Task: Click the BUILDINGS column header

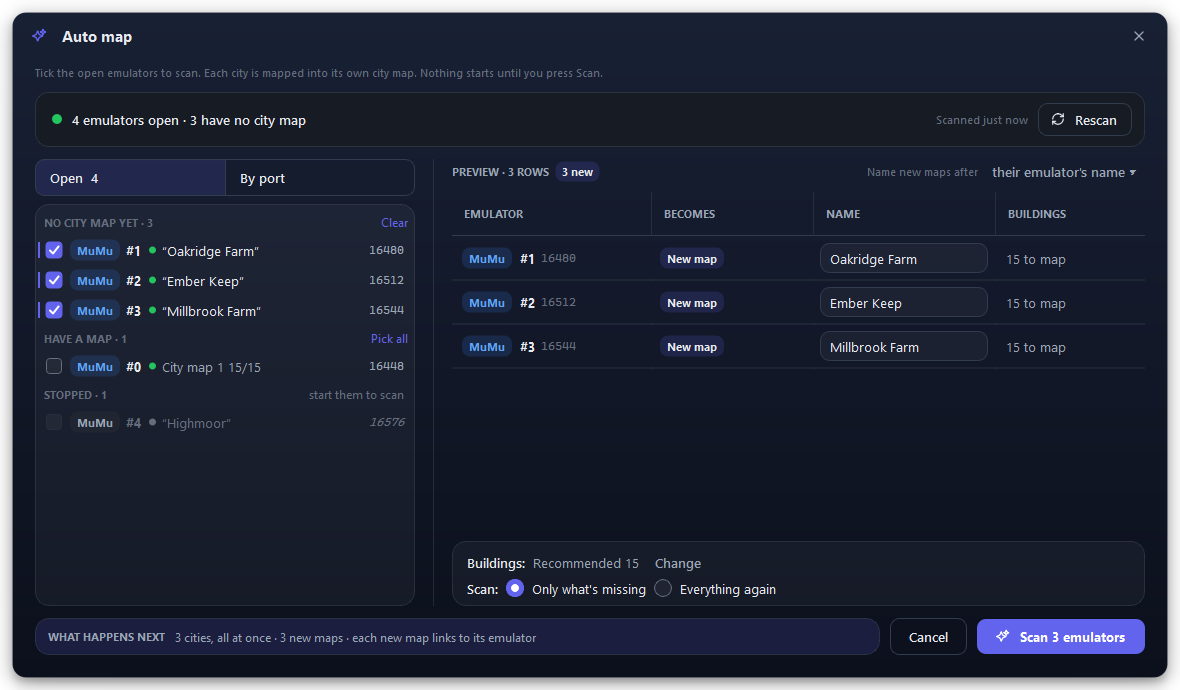Action: point(1036,214)
